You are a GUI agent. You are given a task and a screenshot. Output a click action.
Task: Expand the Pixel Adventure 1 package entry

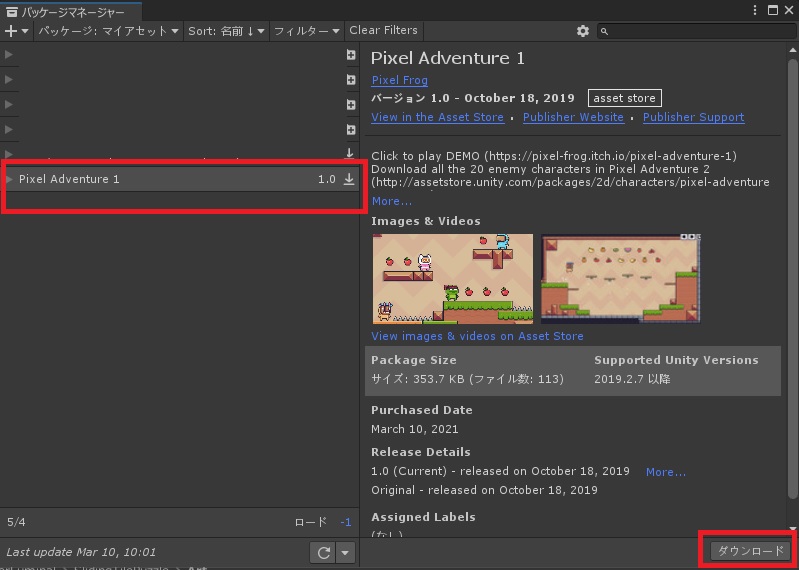(x=10, y=179)
